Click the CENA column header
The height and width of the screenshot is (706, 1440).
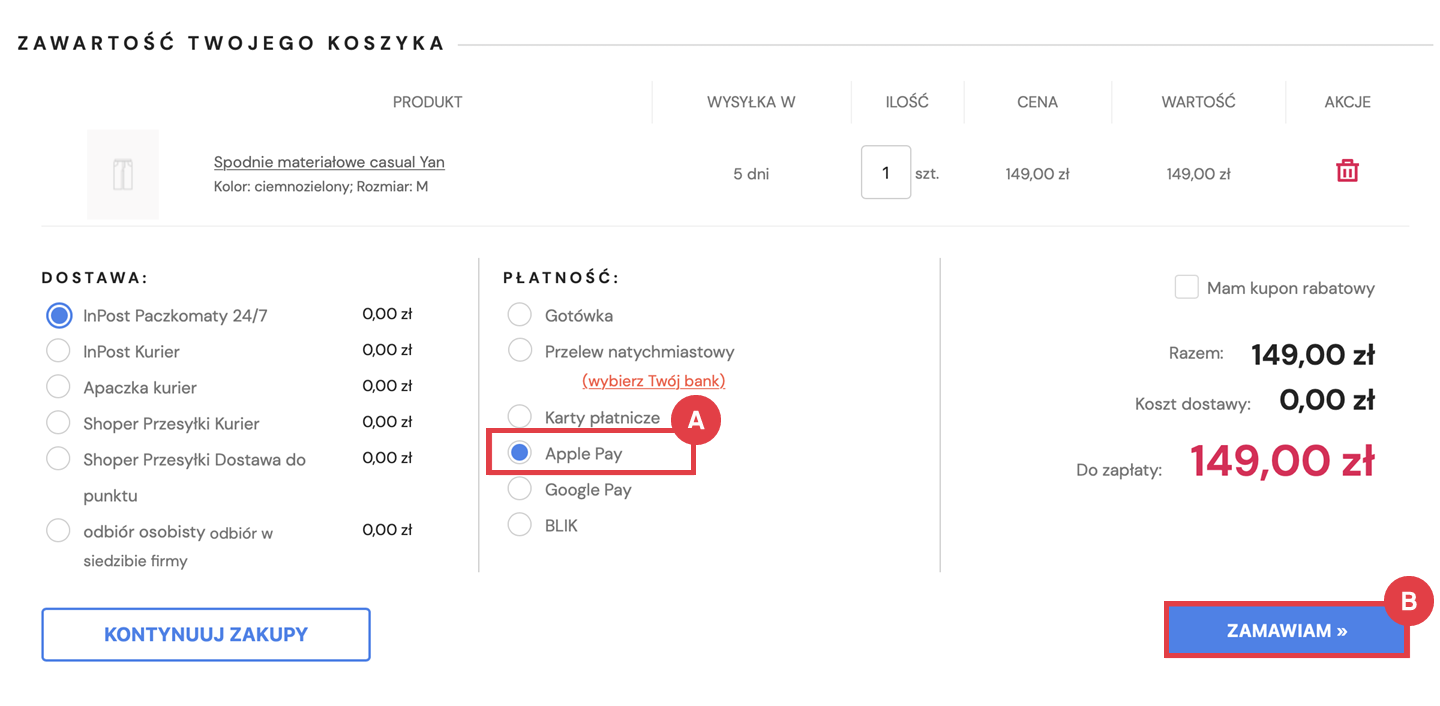coord(1037,102)
